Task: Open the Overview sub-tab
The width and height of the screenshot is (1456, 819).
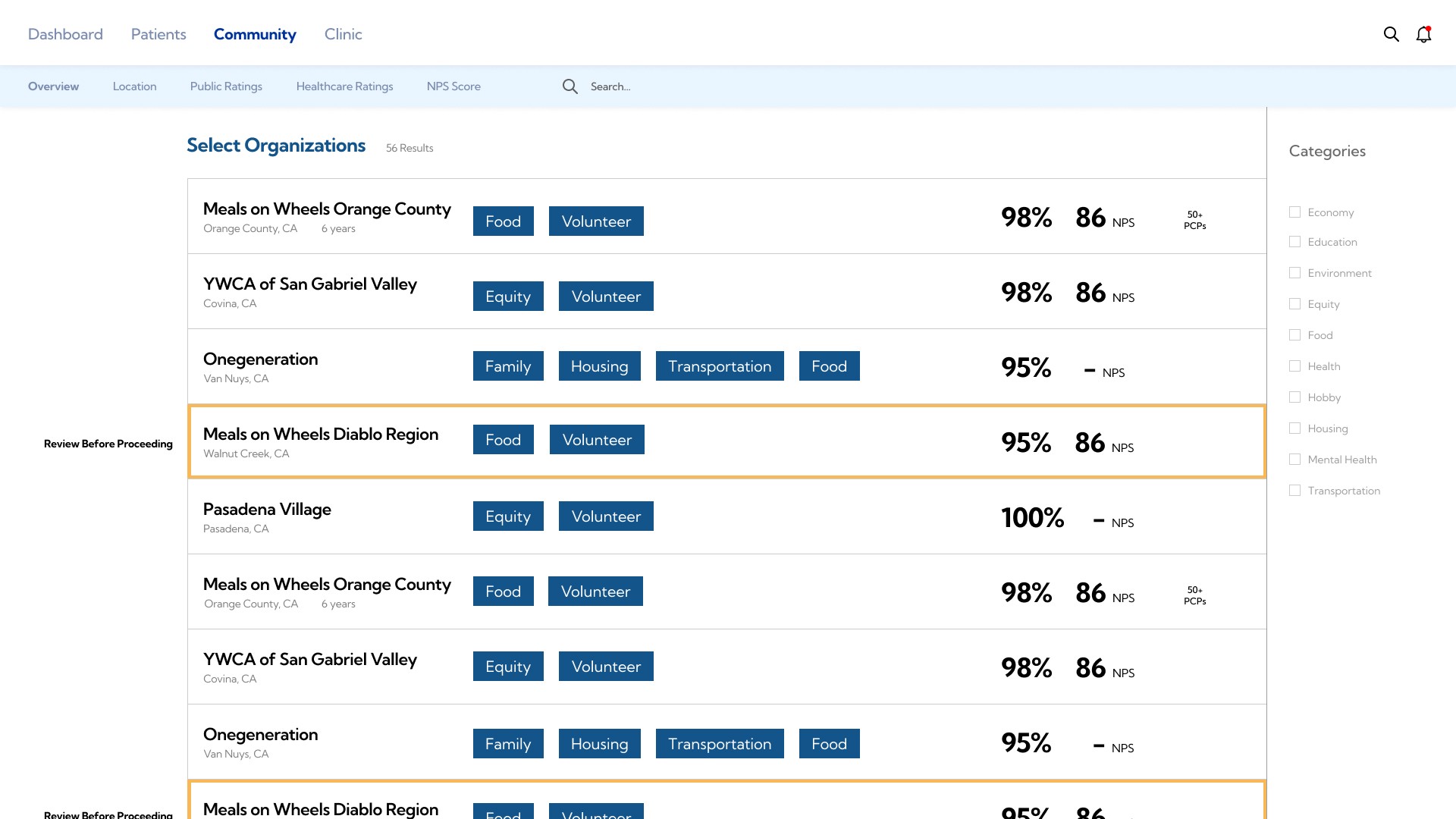Action: (53, 86)
